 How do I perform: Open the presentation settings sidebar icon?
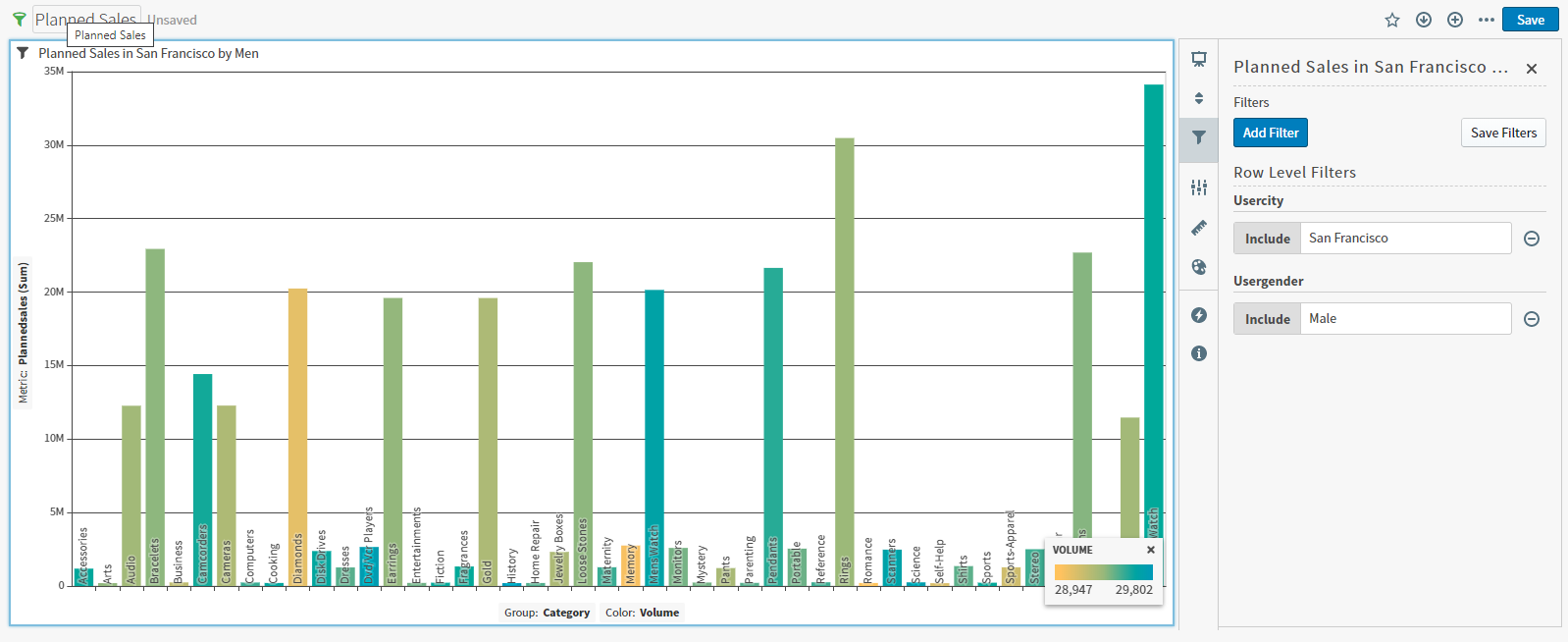tap(1198, 59)
